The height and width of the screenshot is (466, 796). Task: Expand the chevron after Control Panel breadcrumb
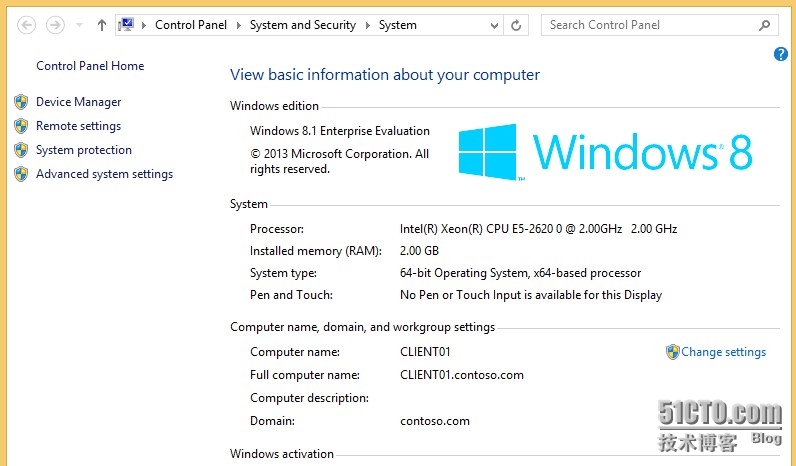239,25
